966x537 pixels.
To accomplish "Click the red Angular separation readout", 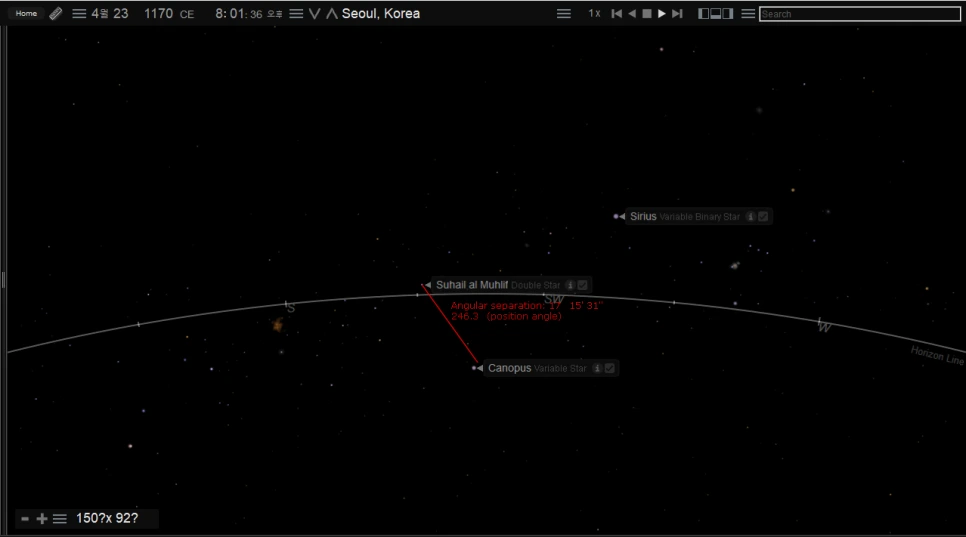I will (527, 311).
